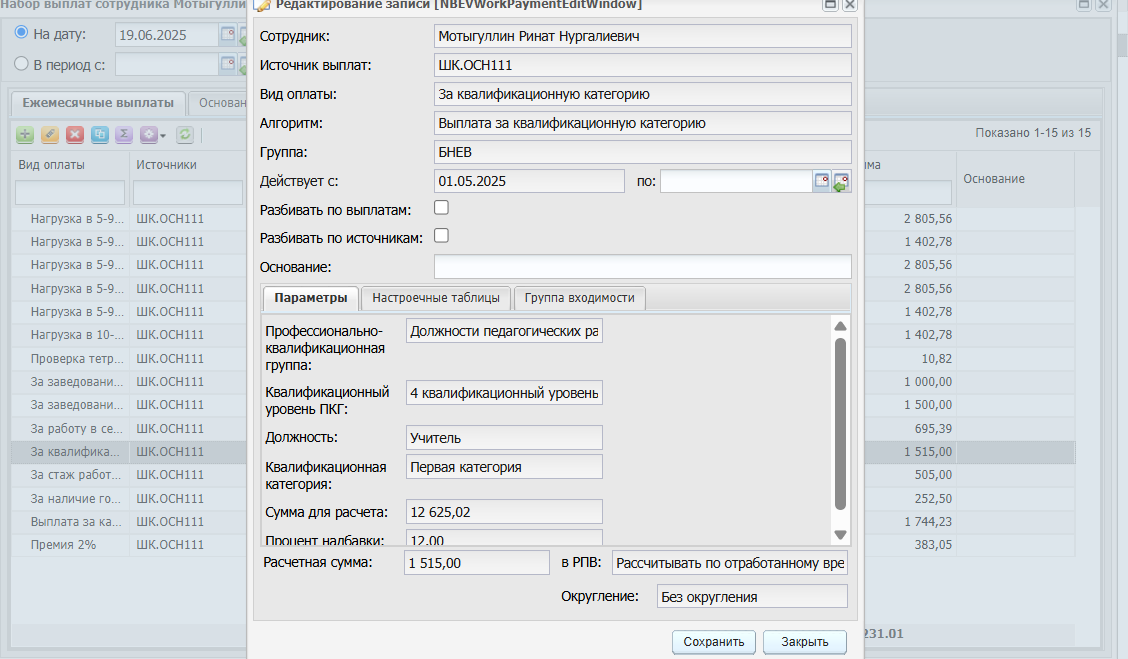Open the 'Настроечные таблицы' tab

[436, 298]
